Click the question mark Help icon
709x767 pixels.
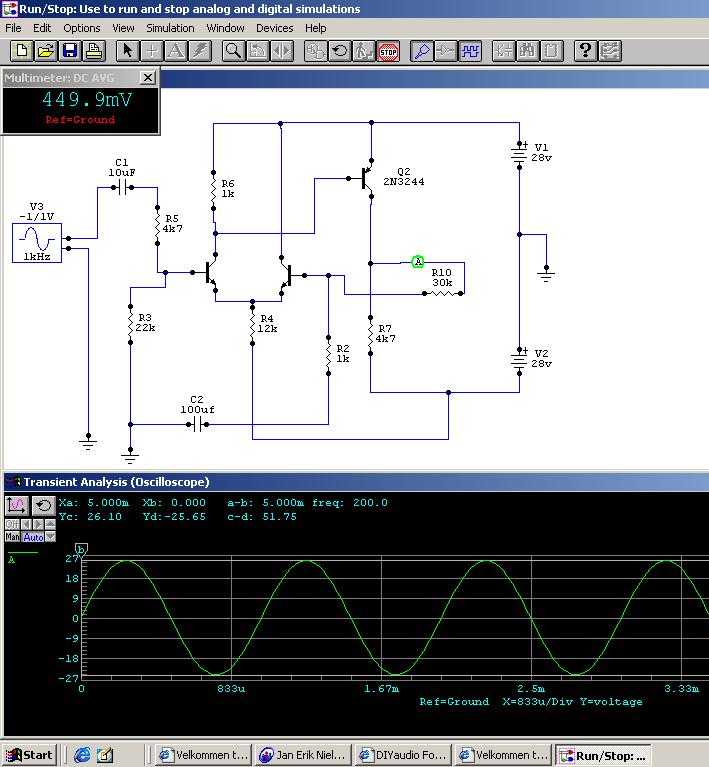585,51
